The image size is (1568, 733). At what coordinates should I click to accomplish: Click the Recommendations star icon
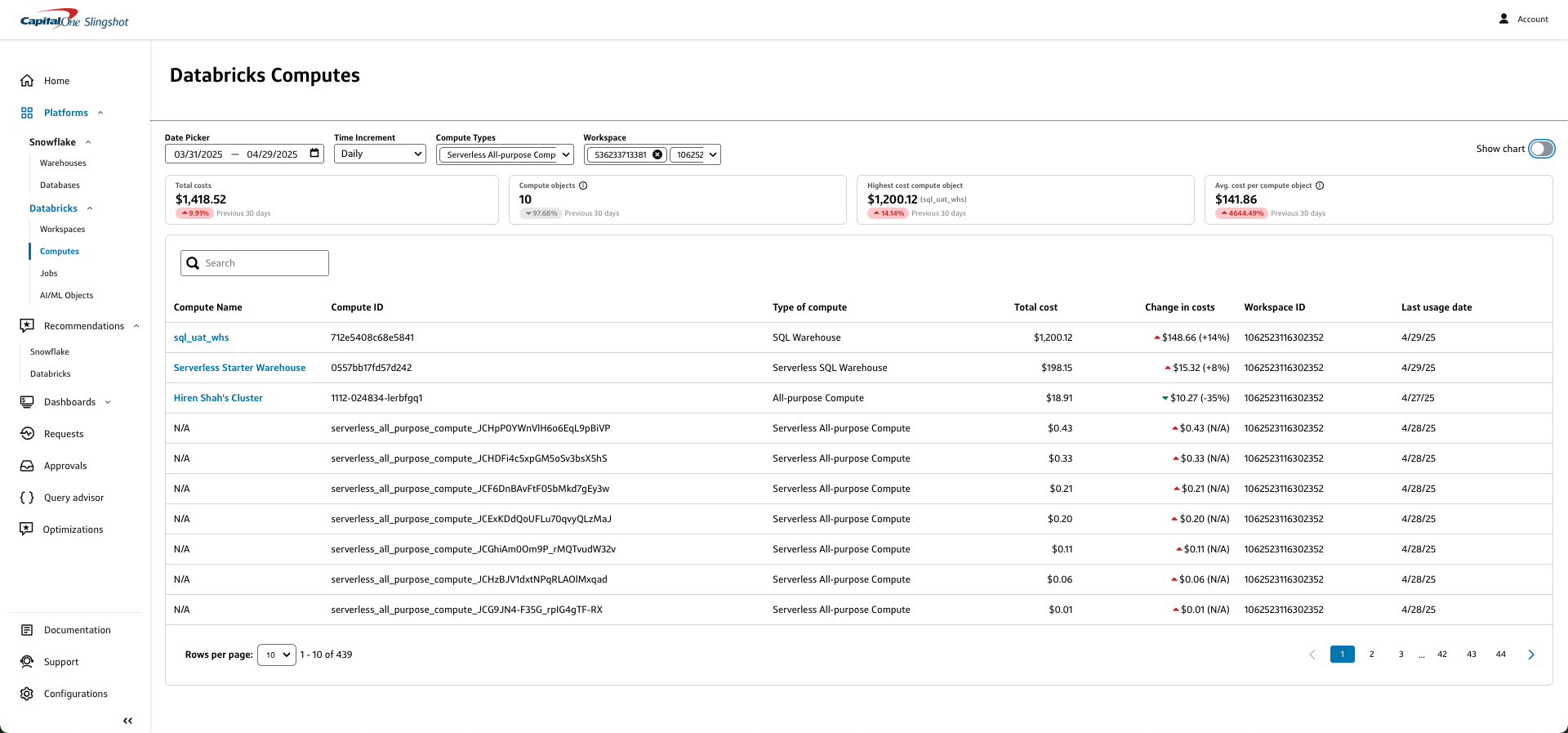point(27,326)
